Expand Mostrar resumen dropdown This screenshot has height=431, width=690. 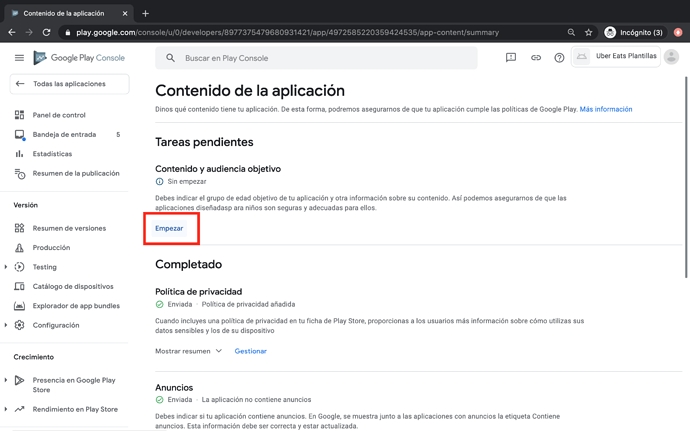pos(188,351)
